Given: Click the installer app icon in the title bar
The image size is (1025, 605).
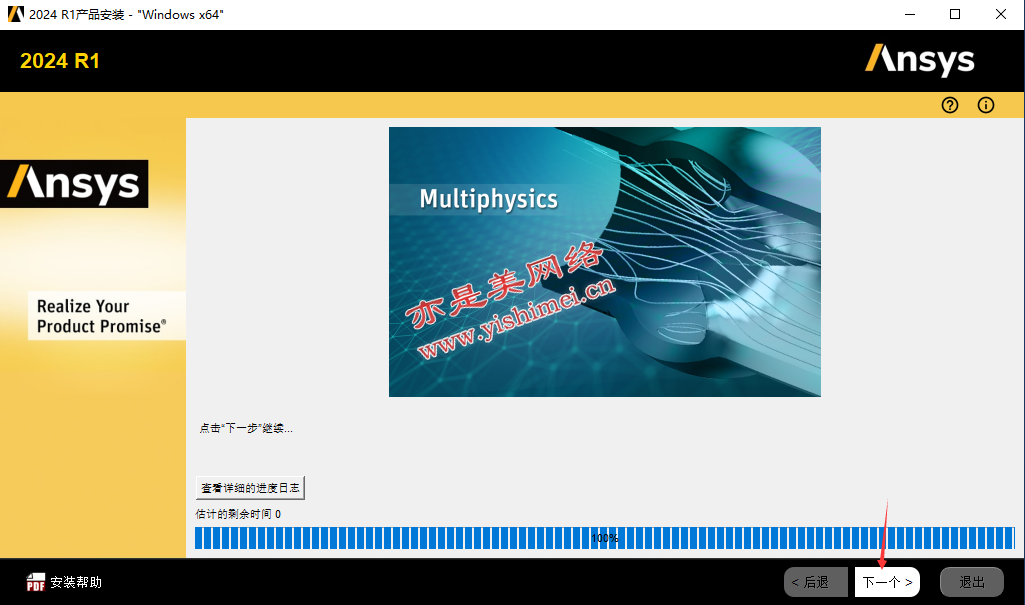Looking at the screenshot, I should tap(16, 14).
